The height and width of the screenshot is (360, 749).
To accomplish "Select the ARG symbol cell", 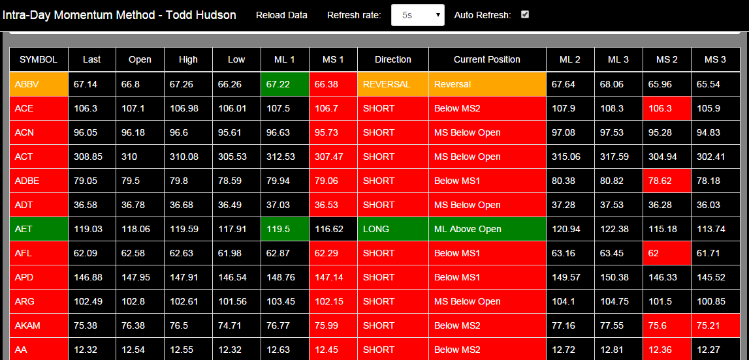I will (x=39, y=302).
